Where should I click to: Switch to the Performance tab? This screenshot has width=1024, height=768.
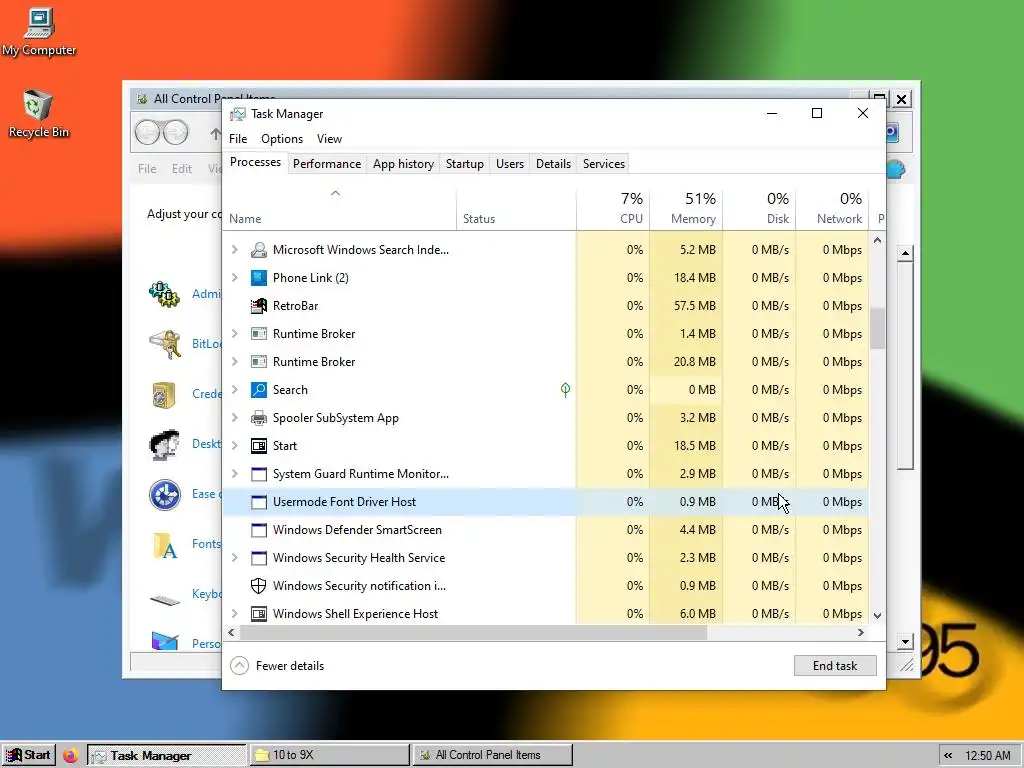click(327, 164)
